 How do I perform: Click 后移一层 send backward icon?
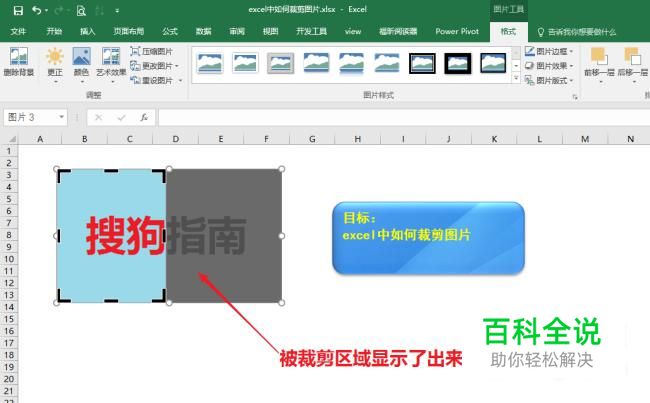coord(632,62)
